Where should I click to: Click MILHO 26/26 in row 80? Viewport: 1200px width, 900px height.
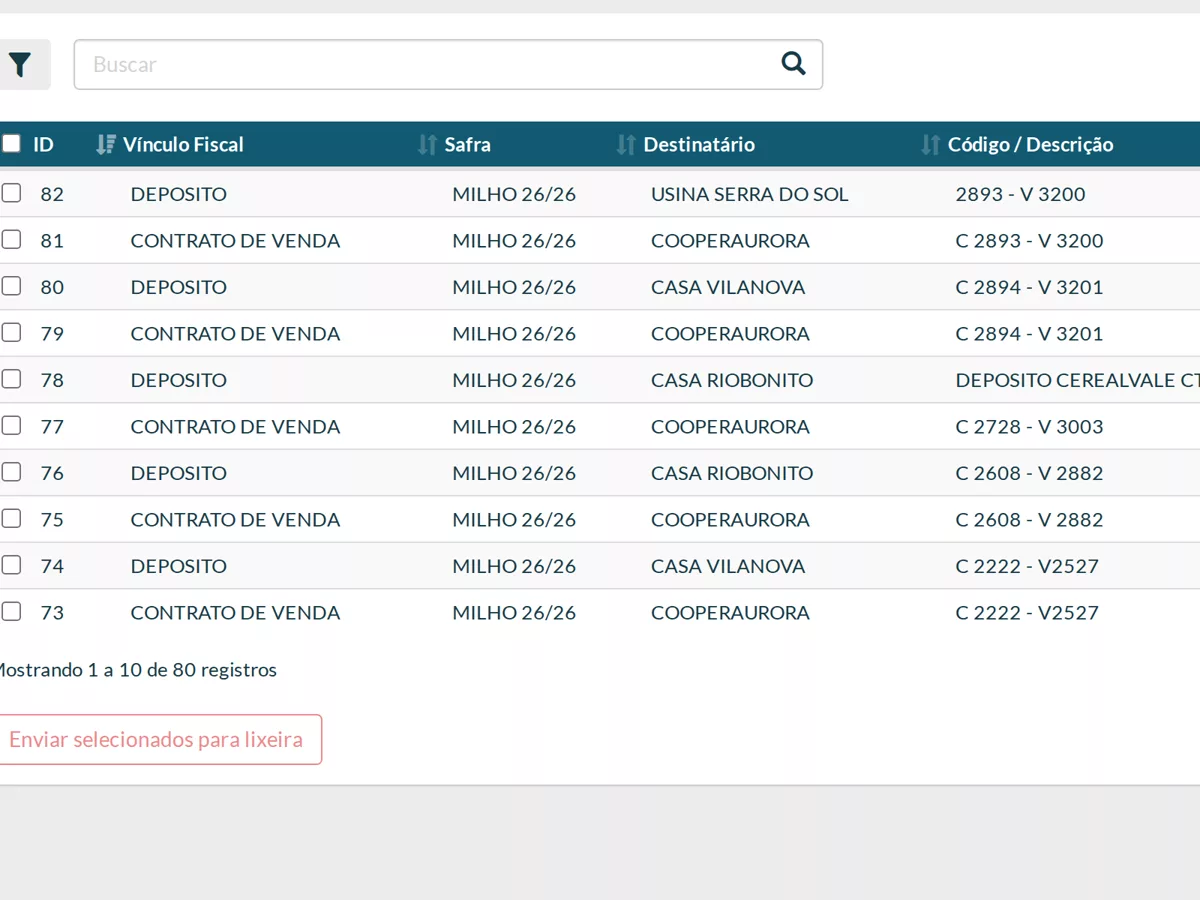[514, 287]
